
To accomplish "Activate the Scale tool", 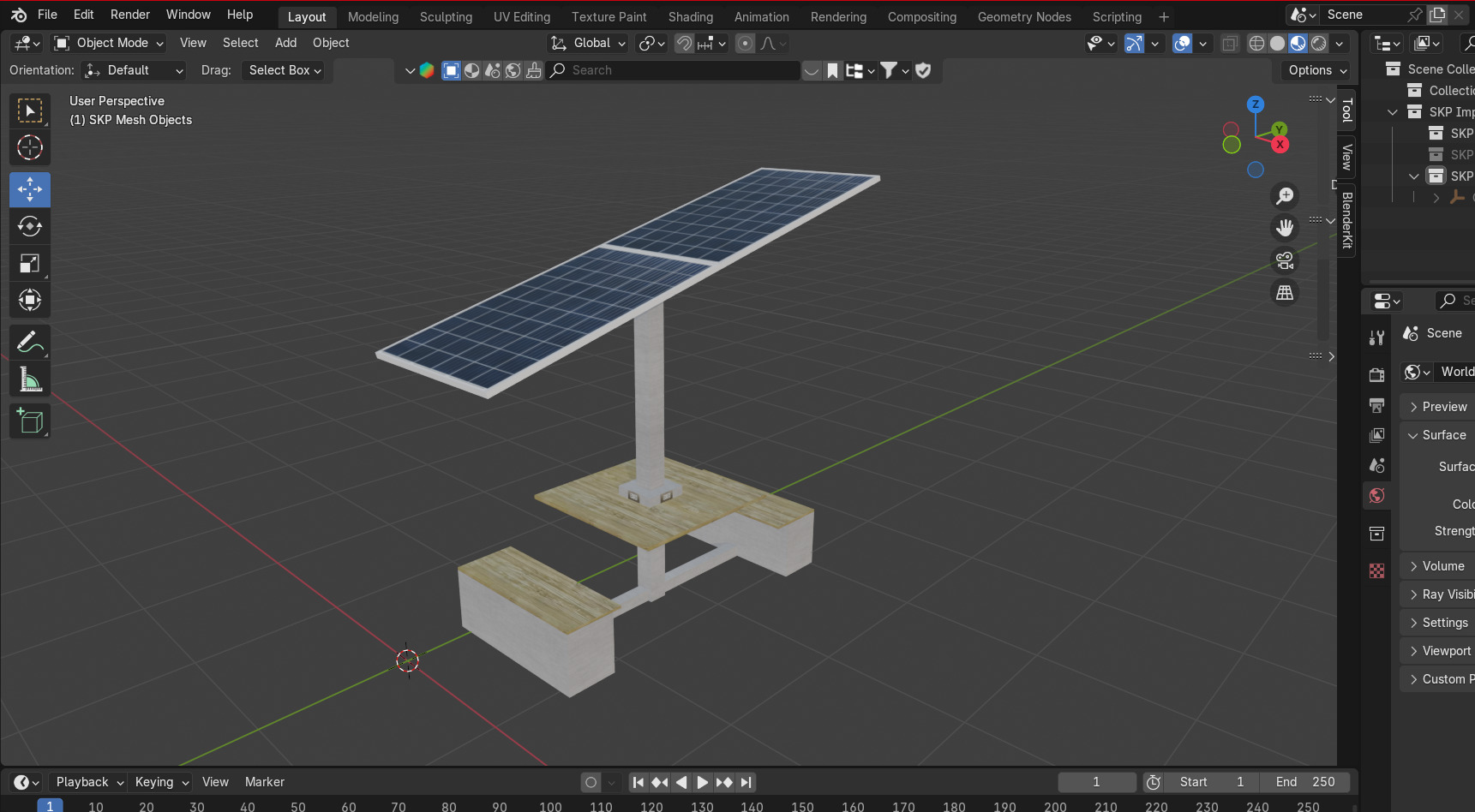I will 30,263.
